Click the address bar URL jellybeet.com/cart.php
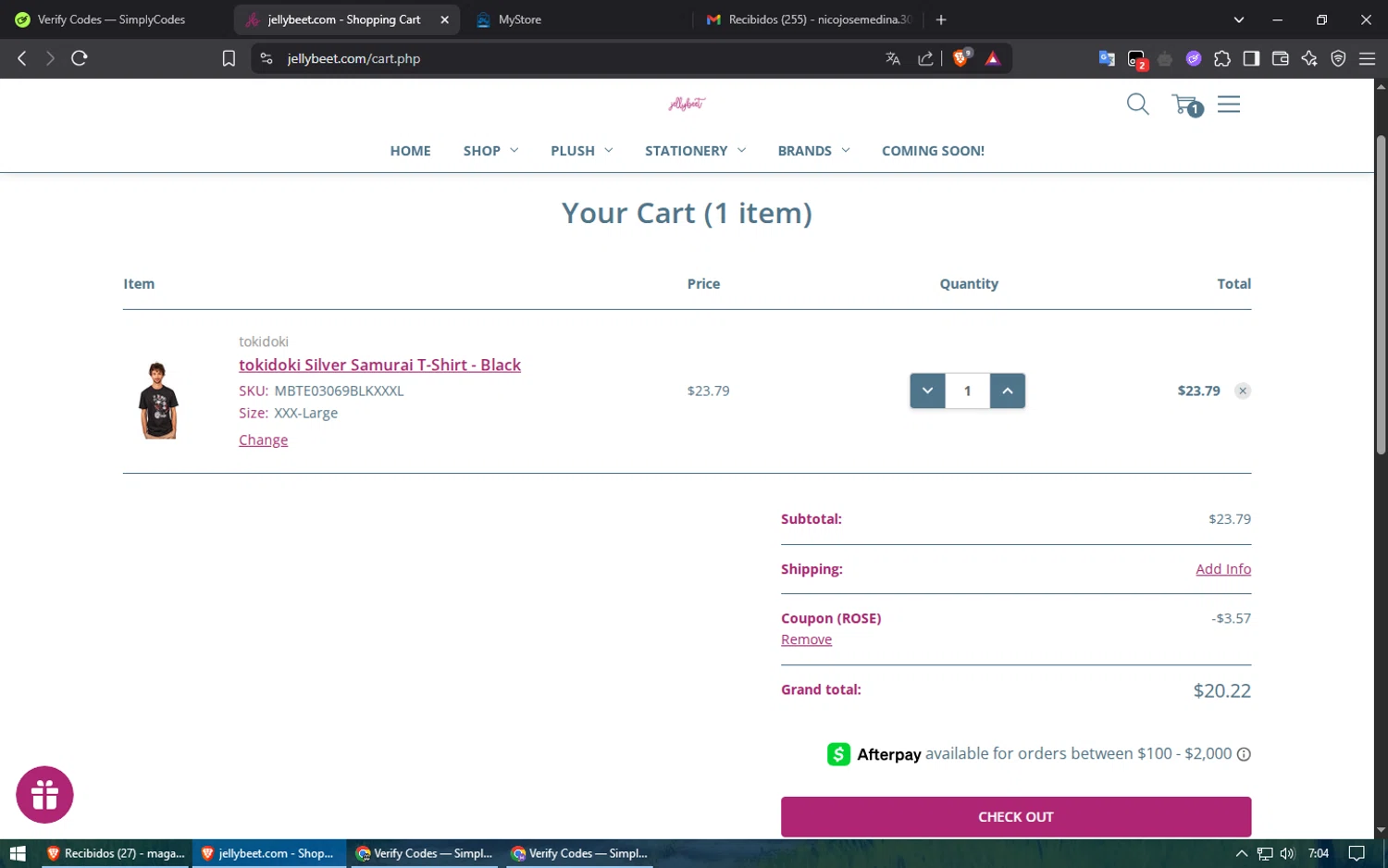Viewport: 1388px width, 868px height. pyautogui.click(x=353, y=58)
